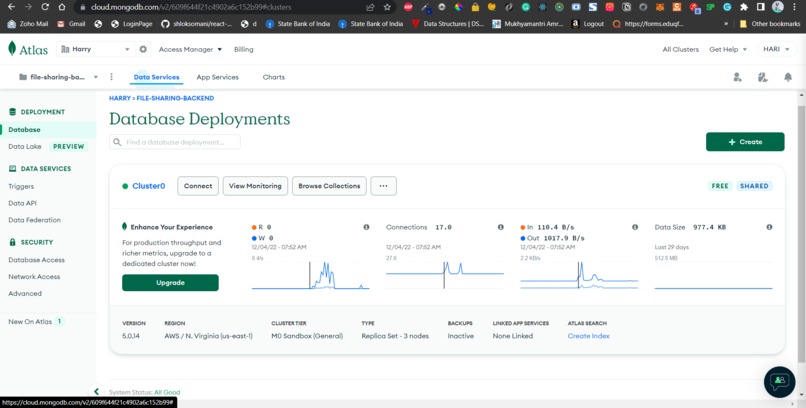
Task: Click the info icon beside Connections
Action: 501,227
